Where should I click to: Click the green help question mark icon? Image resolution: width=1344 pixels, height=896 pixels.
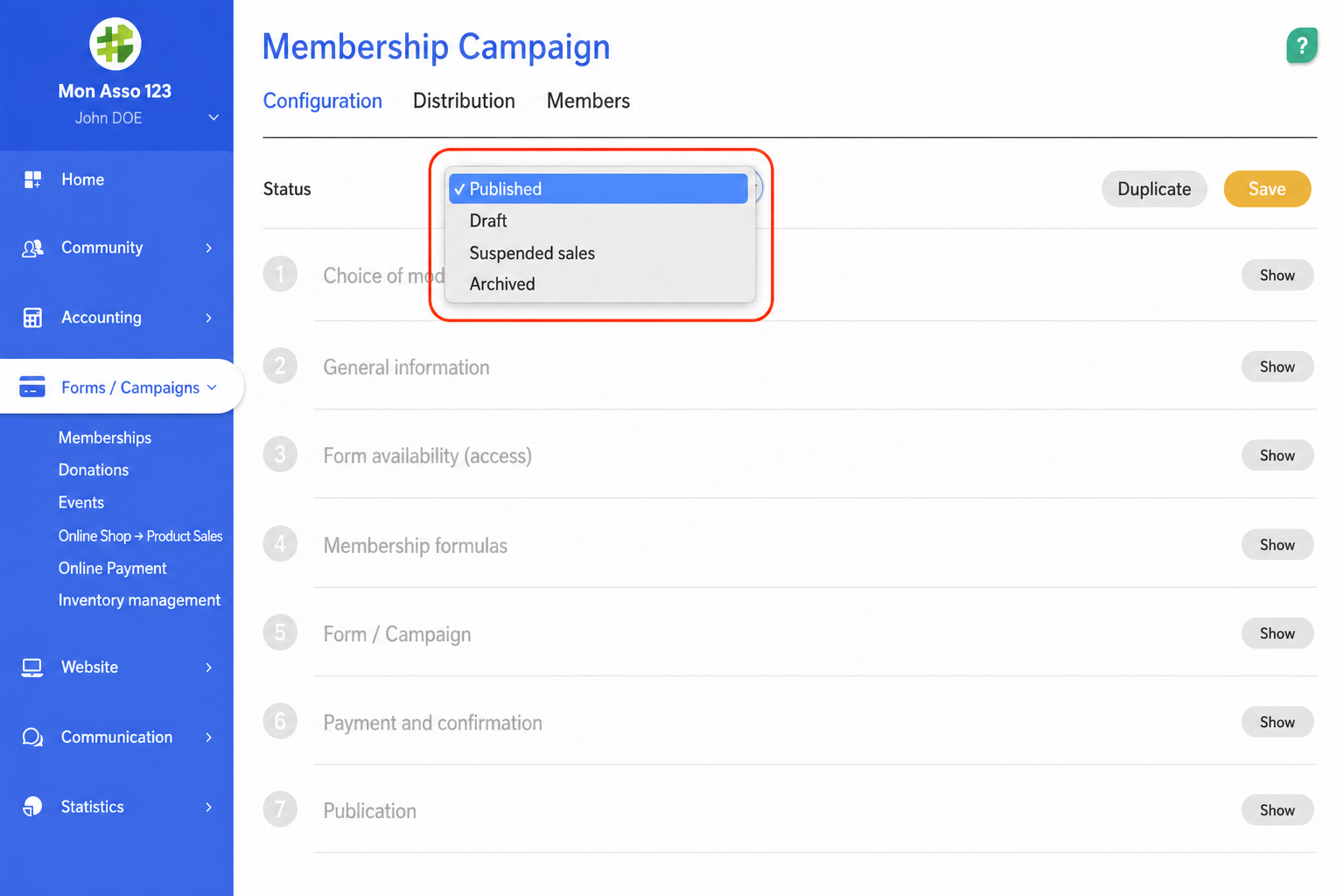click(1302, 45)
